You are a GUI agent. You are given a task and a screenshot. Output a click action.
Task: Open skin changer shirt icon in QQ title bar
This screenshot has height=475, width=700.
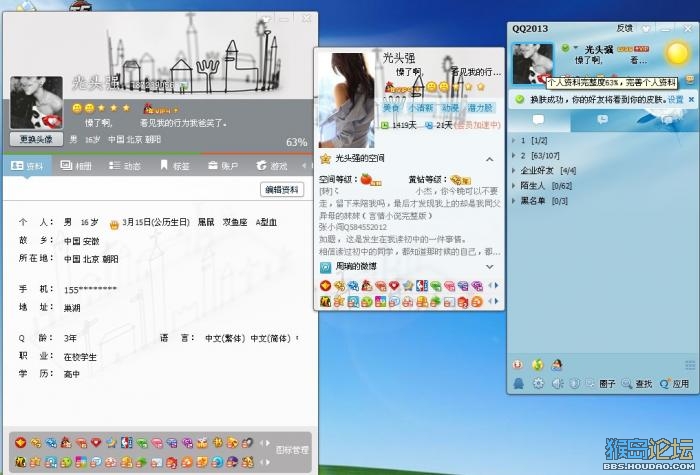(646, 29)
